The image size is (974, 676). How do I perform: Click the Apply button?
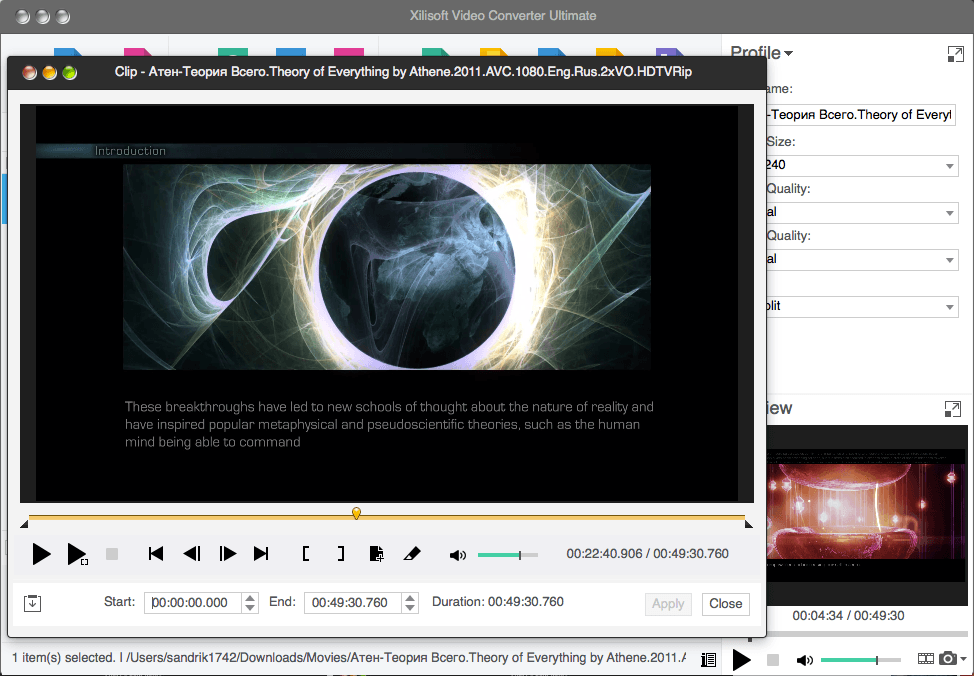[668, 604]
